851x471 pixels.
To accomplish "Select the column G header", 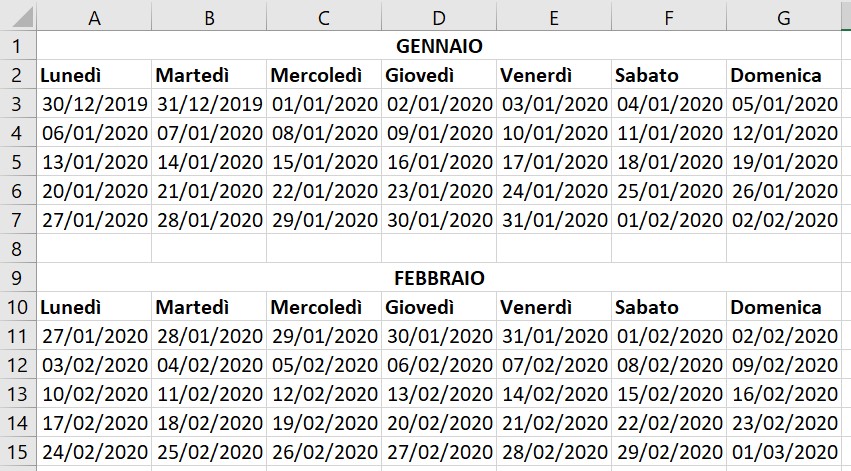I will [783, 17].
